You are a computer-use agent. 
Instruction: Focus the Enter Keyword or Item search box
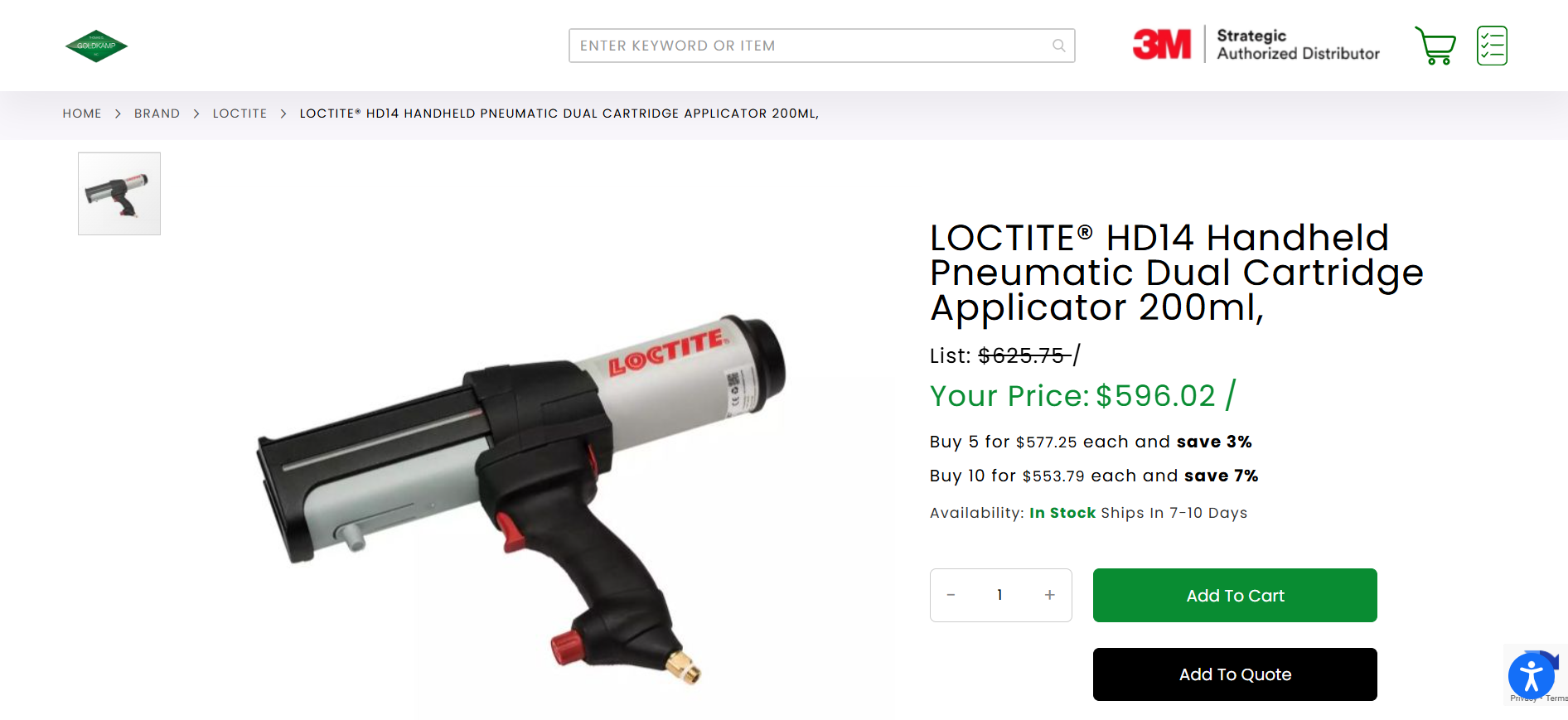[821, 46]
